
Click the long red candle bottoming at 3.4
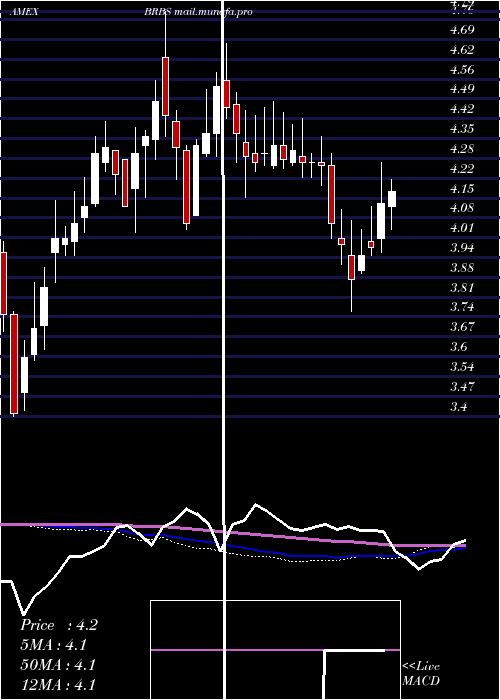tap(14, 364)
